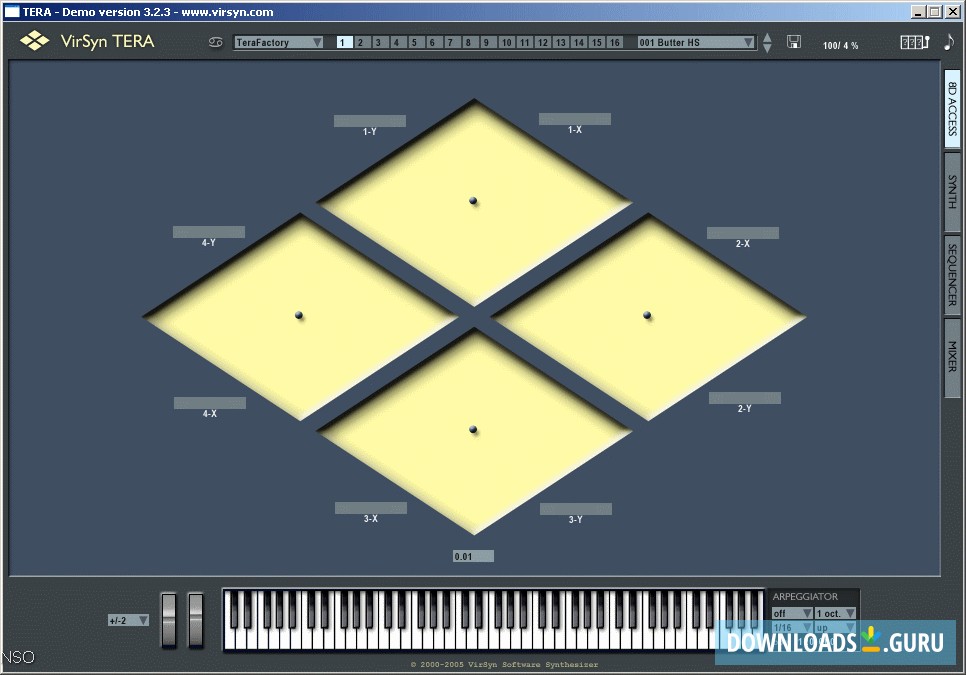Select MIDI channel 10
Image resolution: width=966 pixels, height=675 pixels.
click(506, 42)
